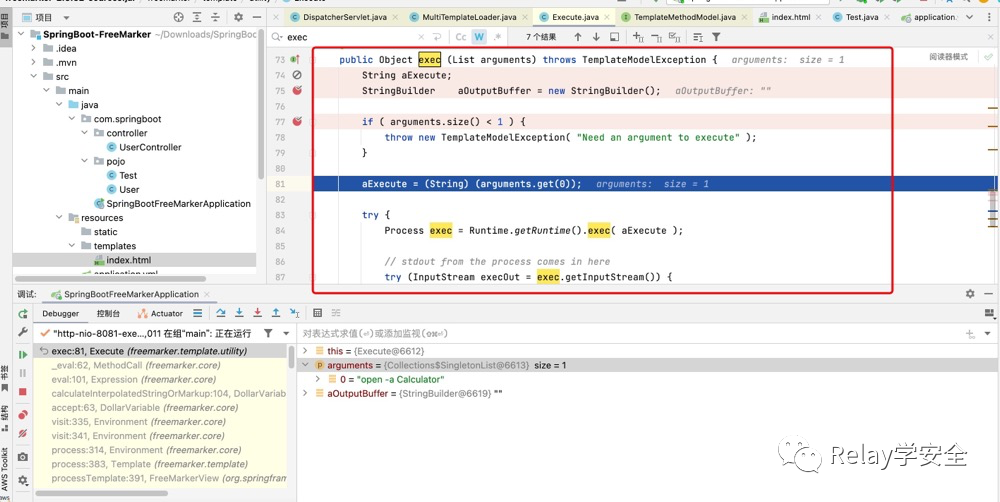Click the Expand All icon in Project panel

point(197,17)
